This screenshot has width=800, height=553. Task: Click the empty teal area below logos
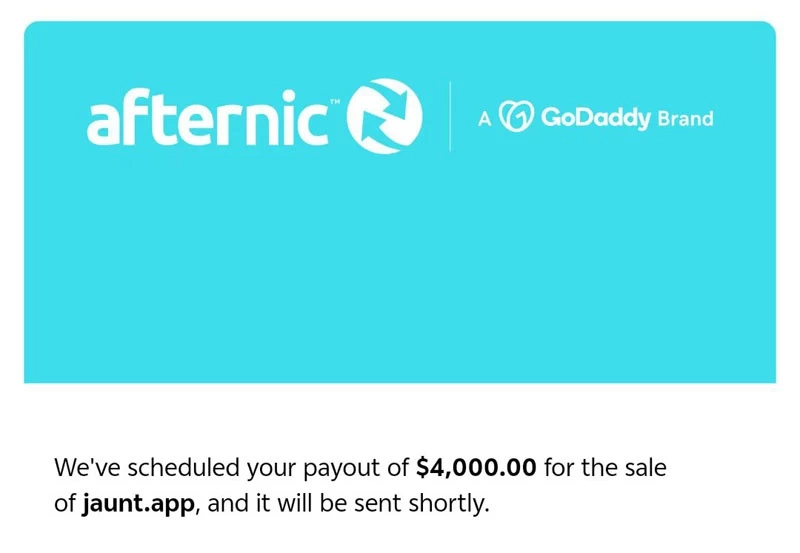point(400,270)
